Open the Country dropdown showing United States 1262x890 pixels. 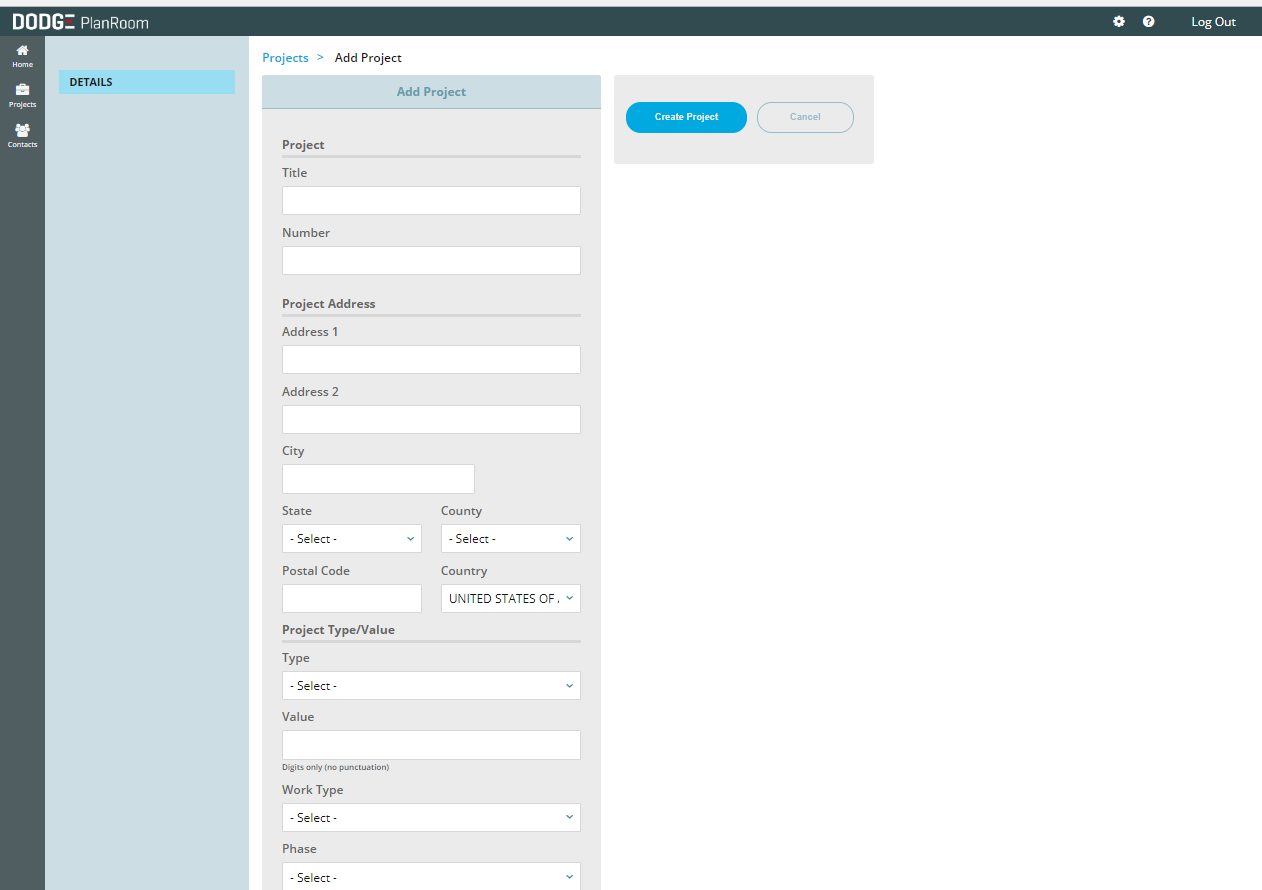tap(510, 598)
